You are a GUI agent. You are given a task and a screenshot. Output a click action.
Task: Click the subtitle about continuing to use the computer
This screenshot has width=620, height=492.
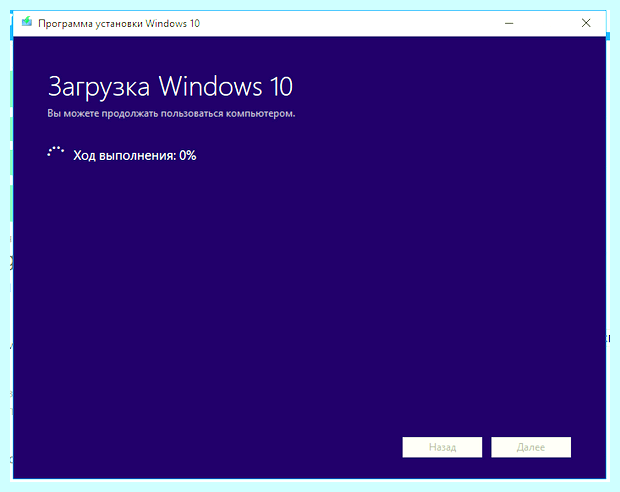coord(171,114)
